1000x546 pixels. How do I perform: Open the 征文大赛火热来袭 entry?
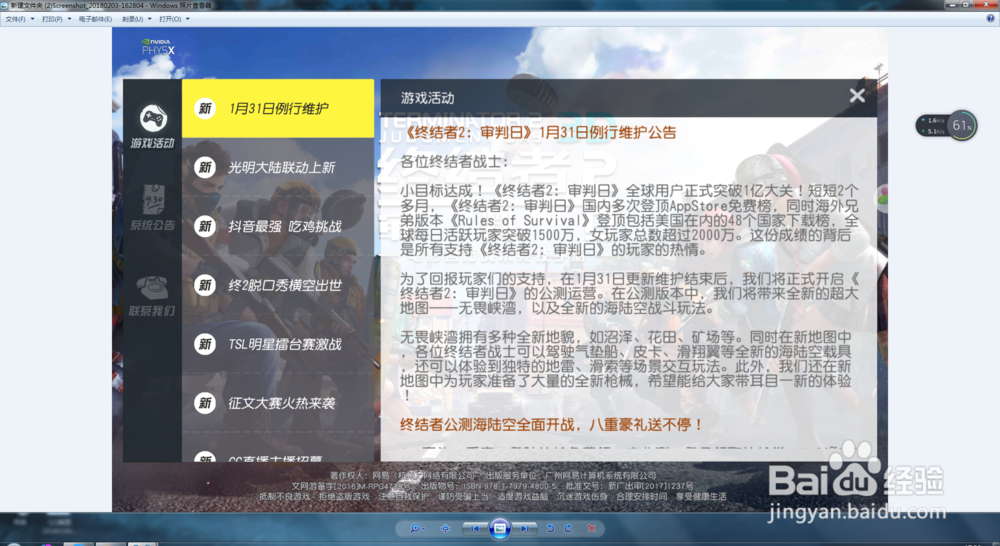(278, 403)
